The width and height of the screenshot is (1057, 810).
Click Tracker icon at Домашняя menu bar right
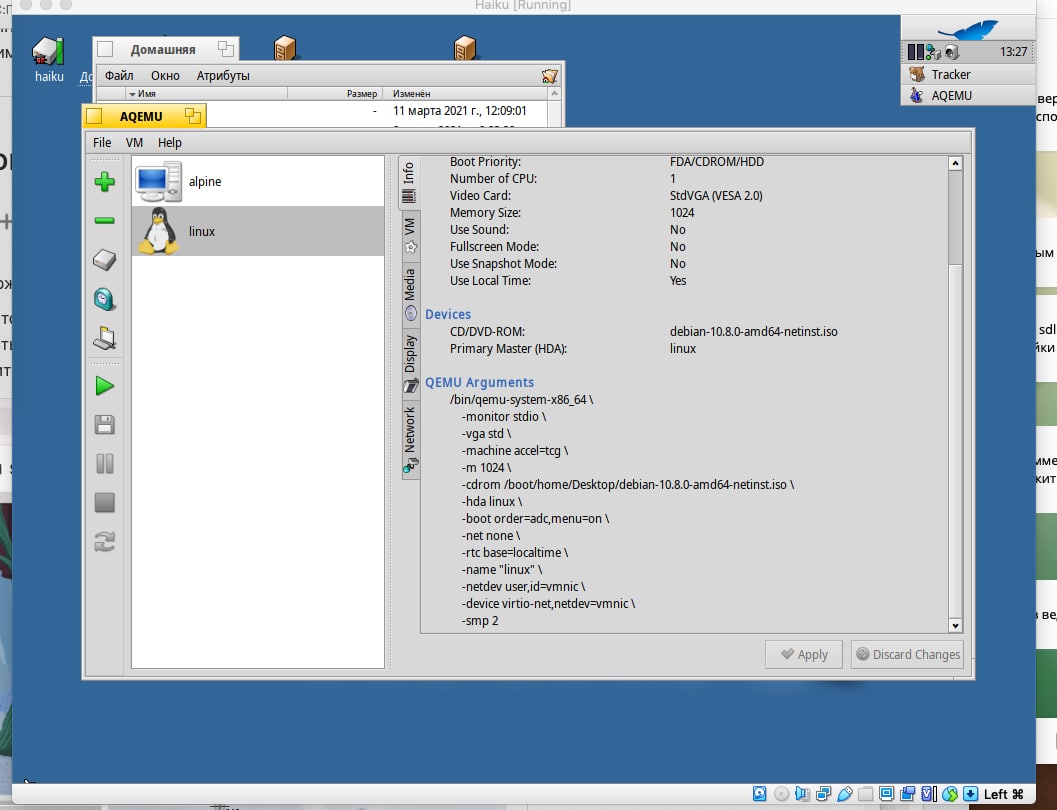coord(549,76)
